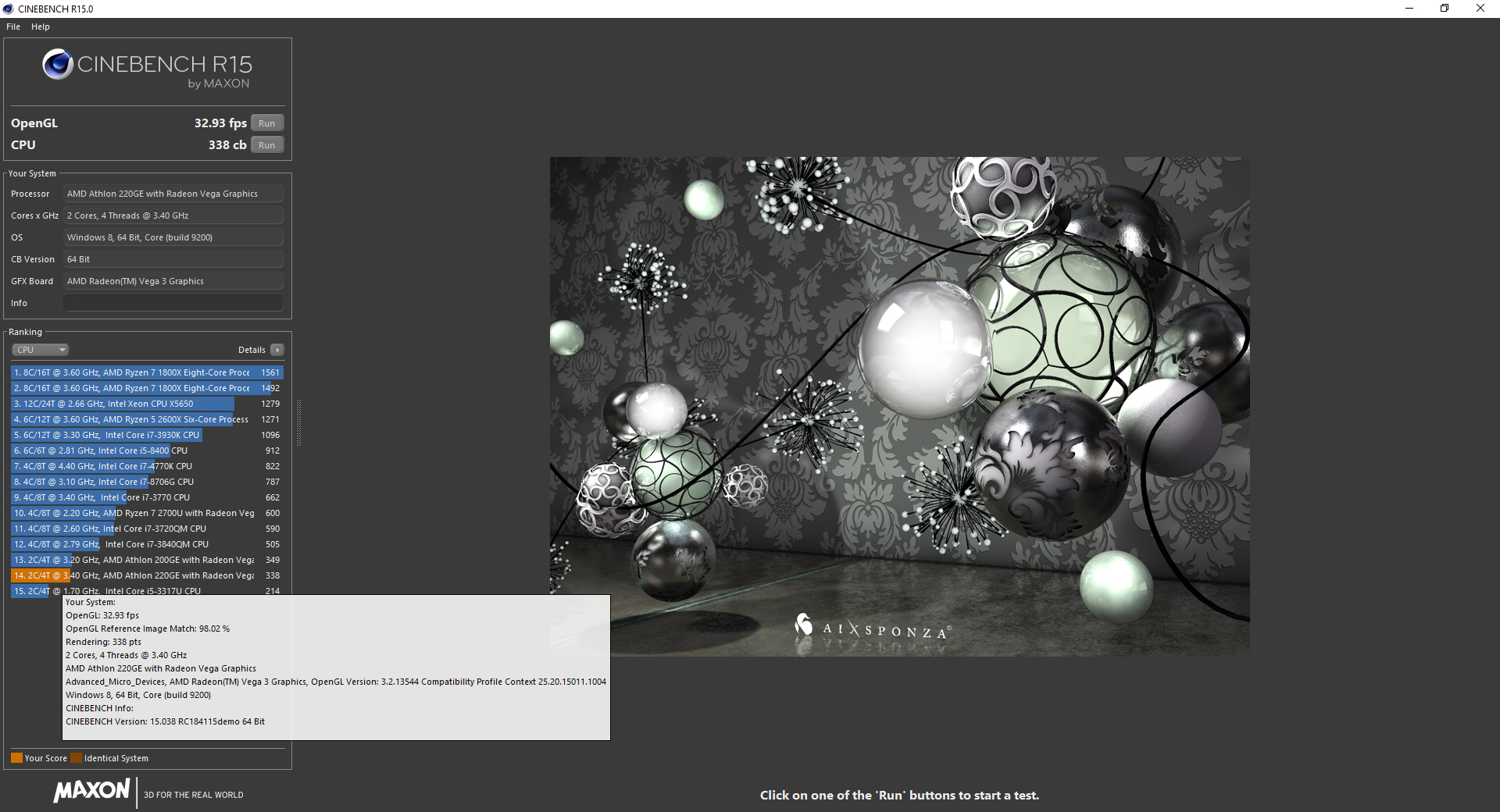The height and width of the screenshot is (812, 1500).
Task: Click the rendered spheres scene image
Action: (900, 407)
